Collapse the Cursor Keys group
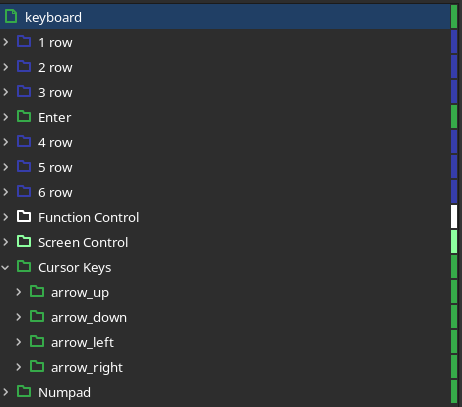The image size is (462, 407). pos(5,267)
